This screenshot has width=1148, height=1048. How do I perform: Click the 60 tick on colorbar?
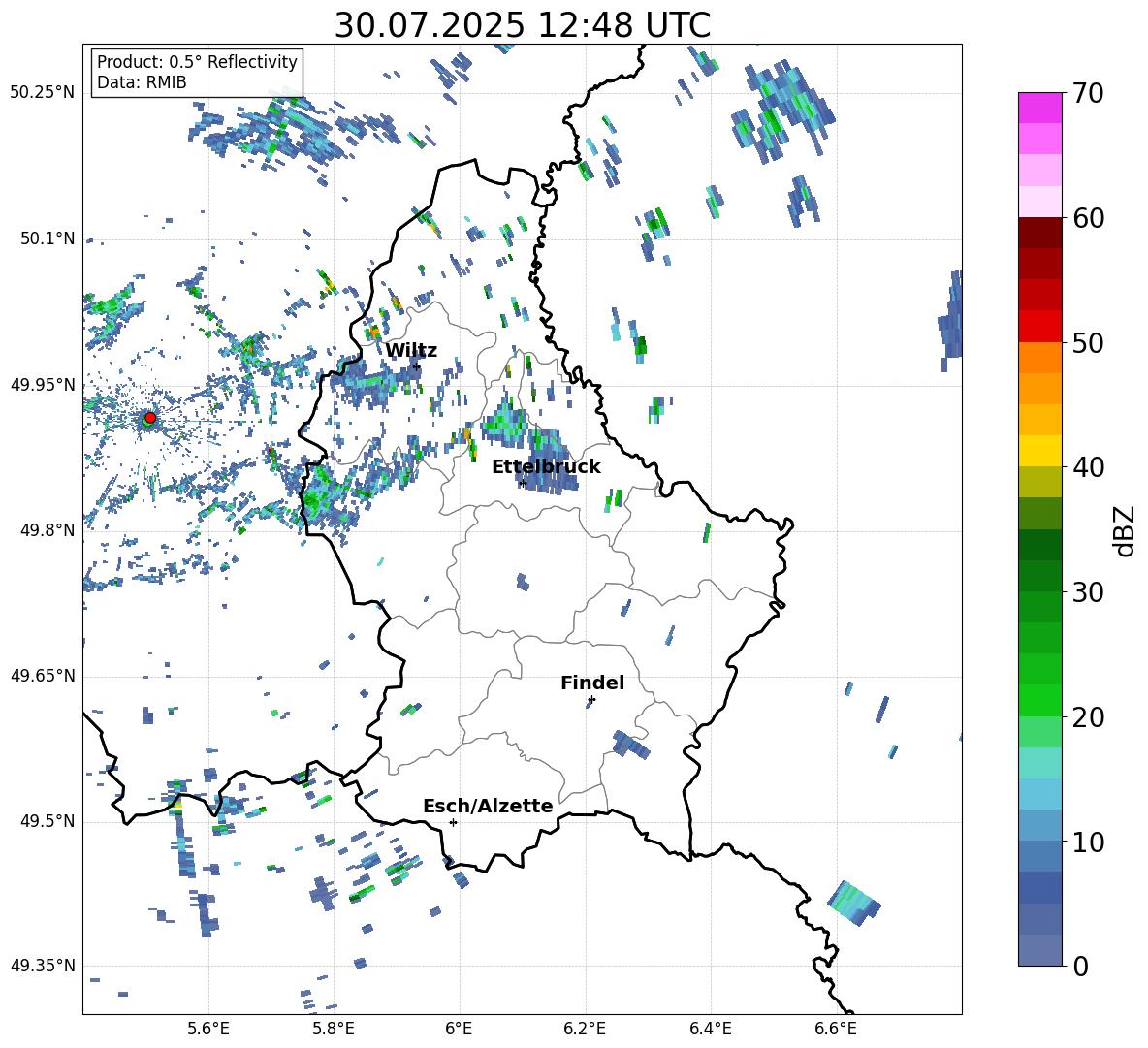(x=1089, y=218)
